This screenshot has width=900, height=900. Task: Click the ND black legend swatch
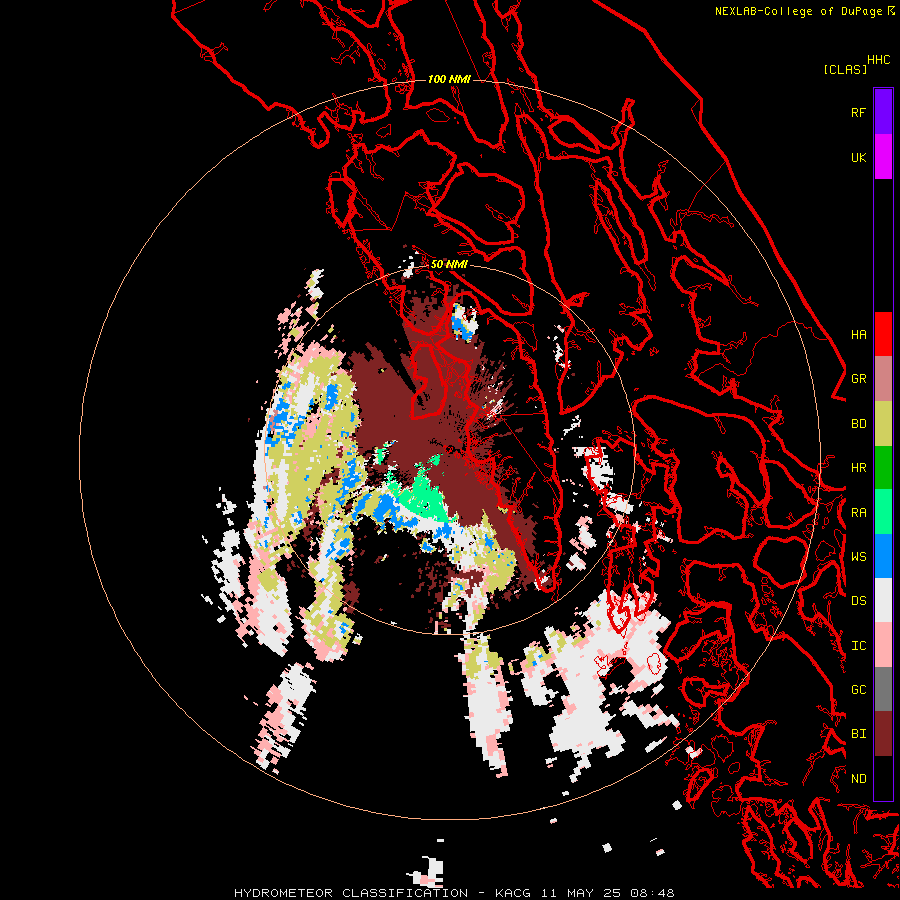(883, 778)
